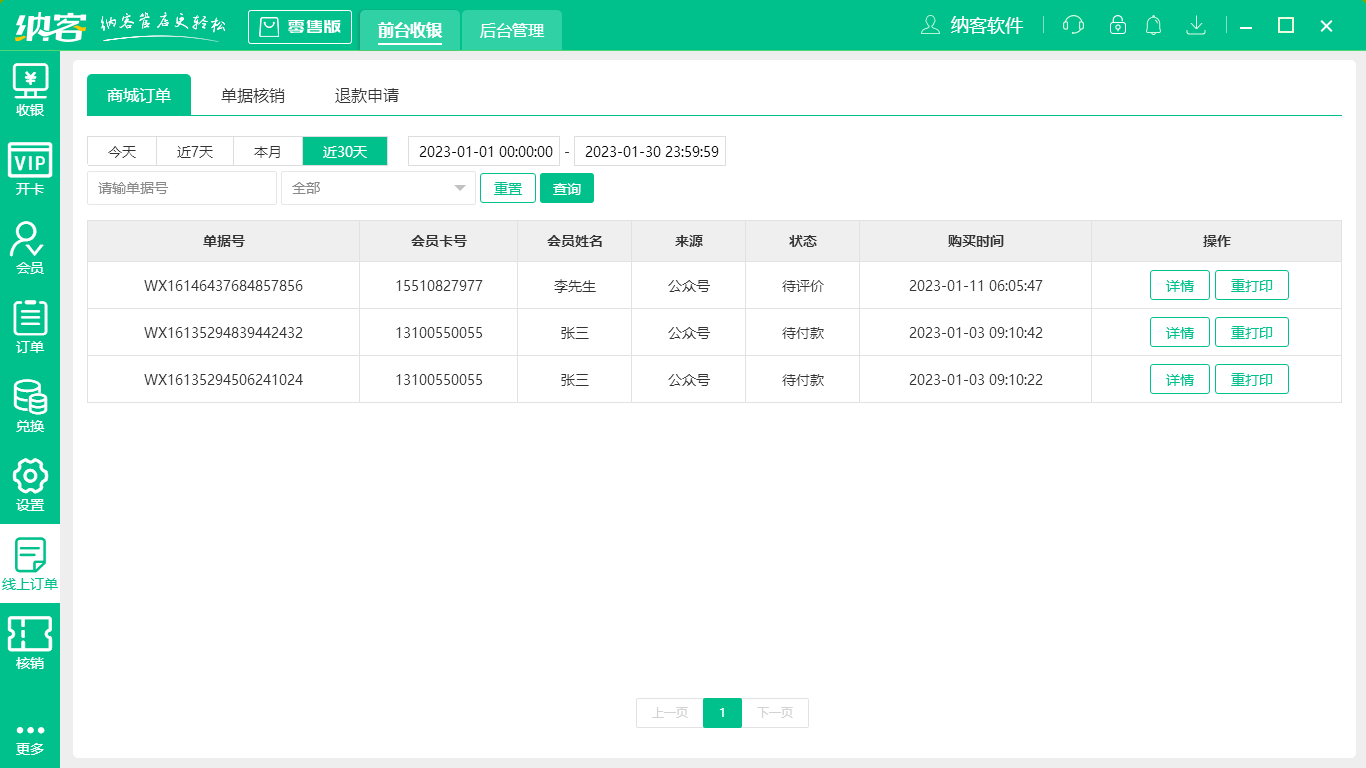Click the 请输入单据号 input field
Image resolution: width=1366 pixels, height=768 pixels.
[181, 188]
